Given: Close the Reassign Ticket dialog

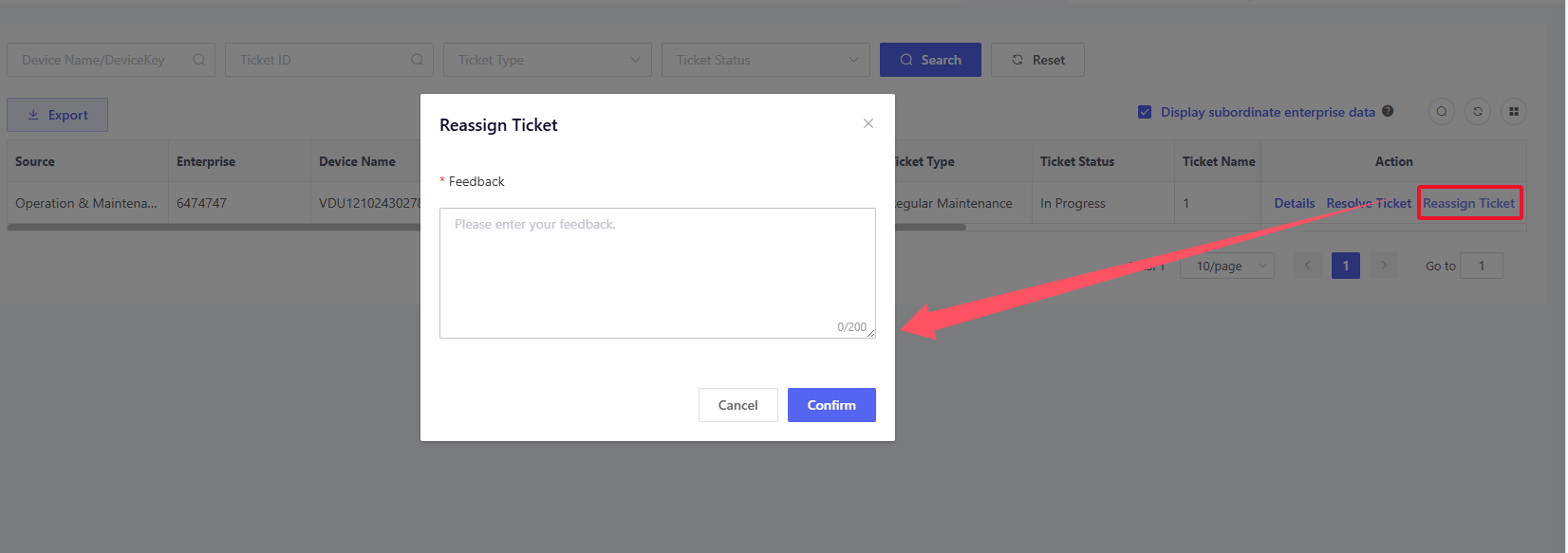Looking at the screenshot, I should coord(868,123).
